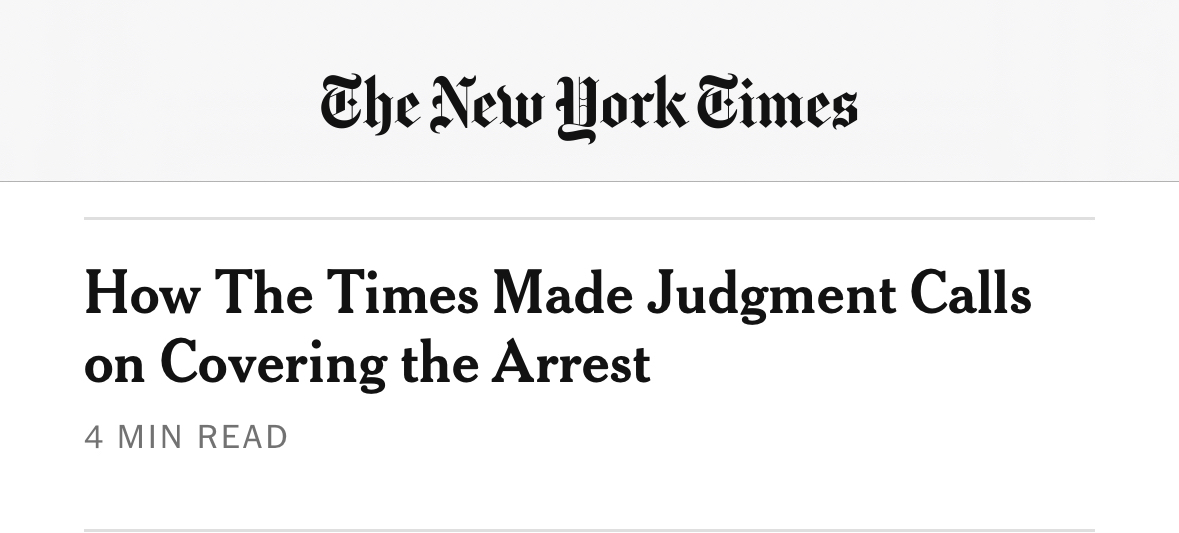
Task: Click the word "READ" under the headline
Action: click(243, 437)
